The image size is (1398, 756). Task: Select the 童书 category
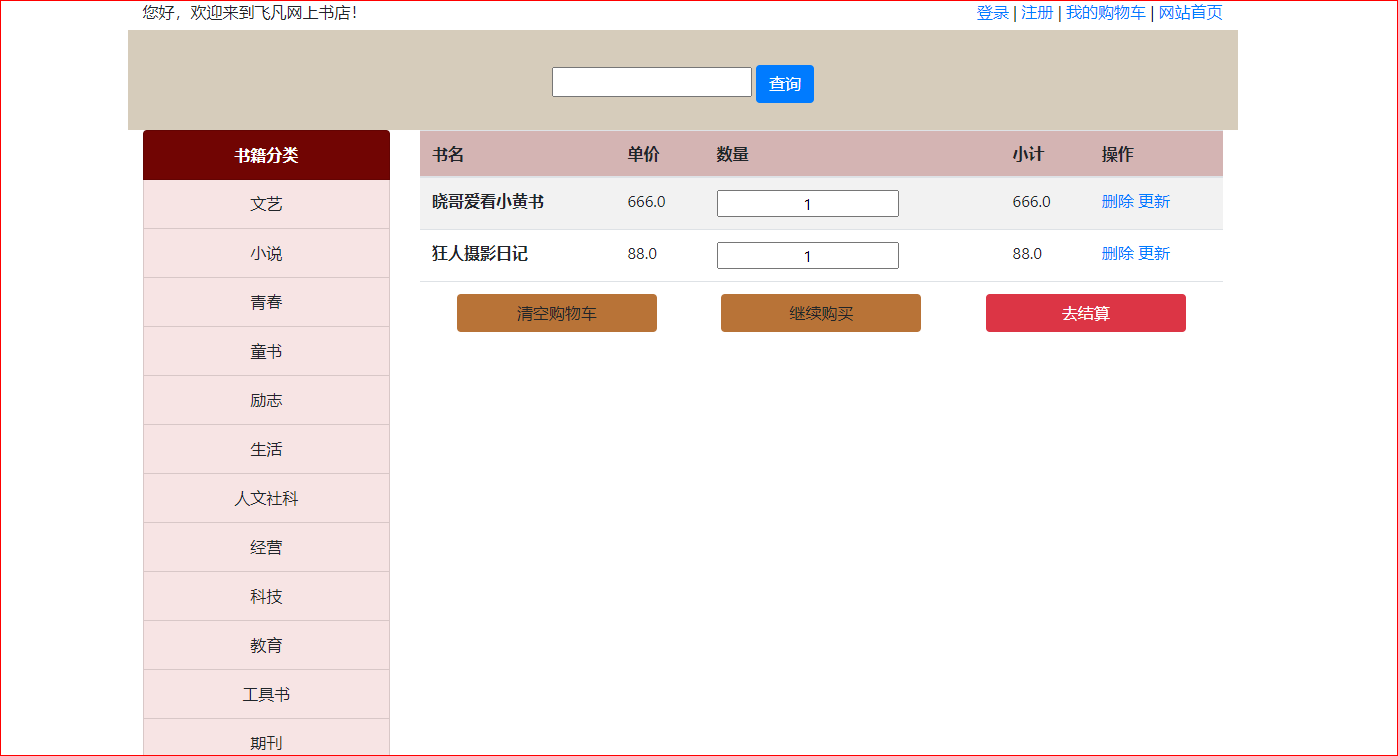pos(266,351)
